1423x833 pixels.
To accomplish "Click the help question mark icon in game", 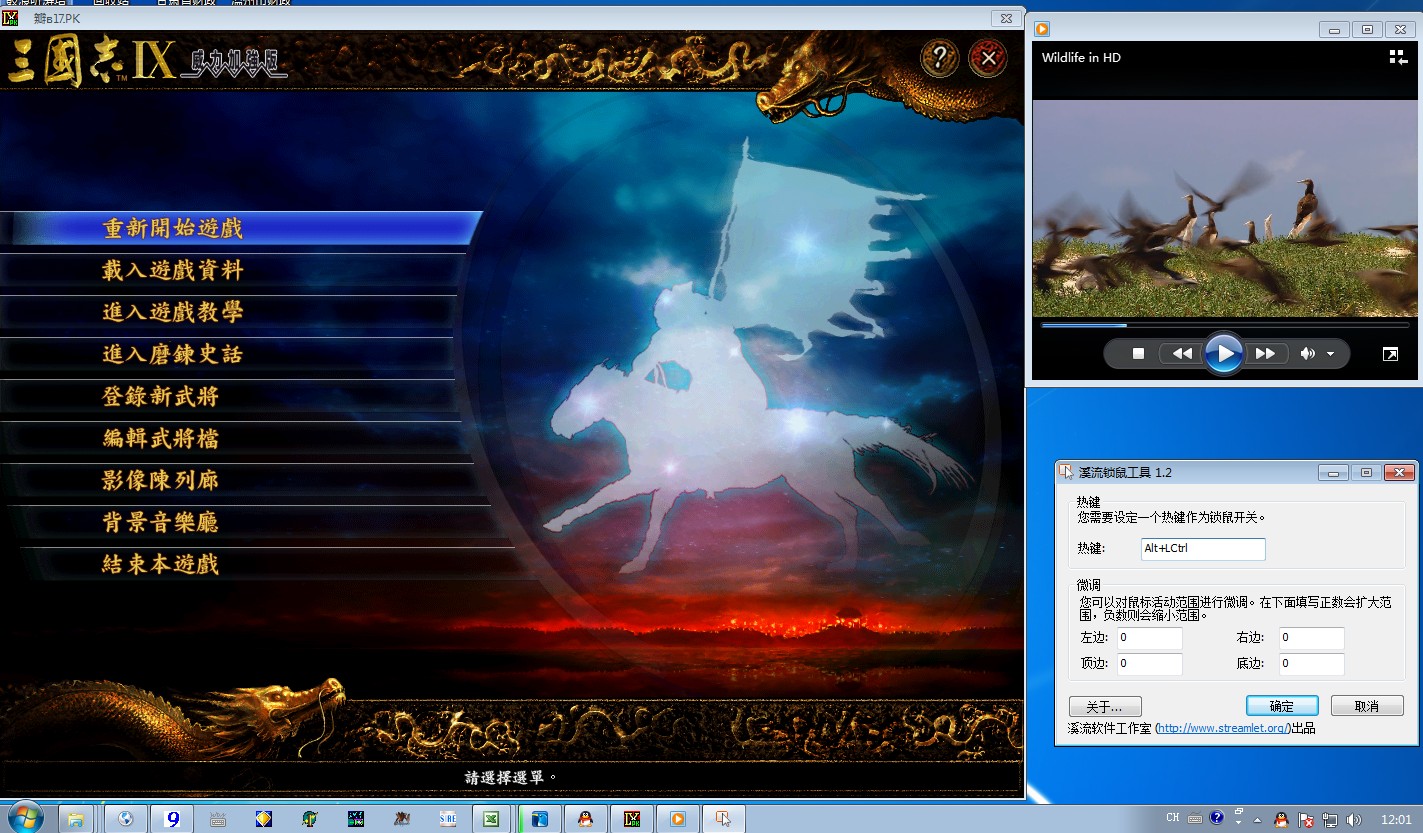I will pos(939,58).
